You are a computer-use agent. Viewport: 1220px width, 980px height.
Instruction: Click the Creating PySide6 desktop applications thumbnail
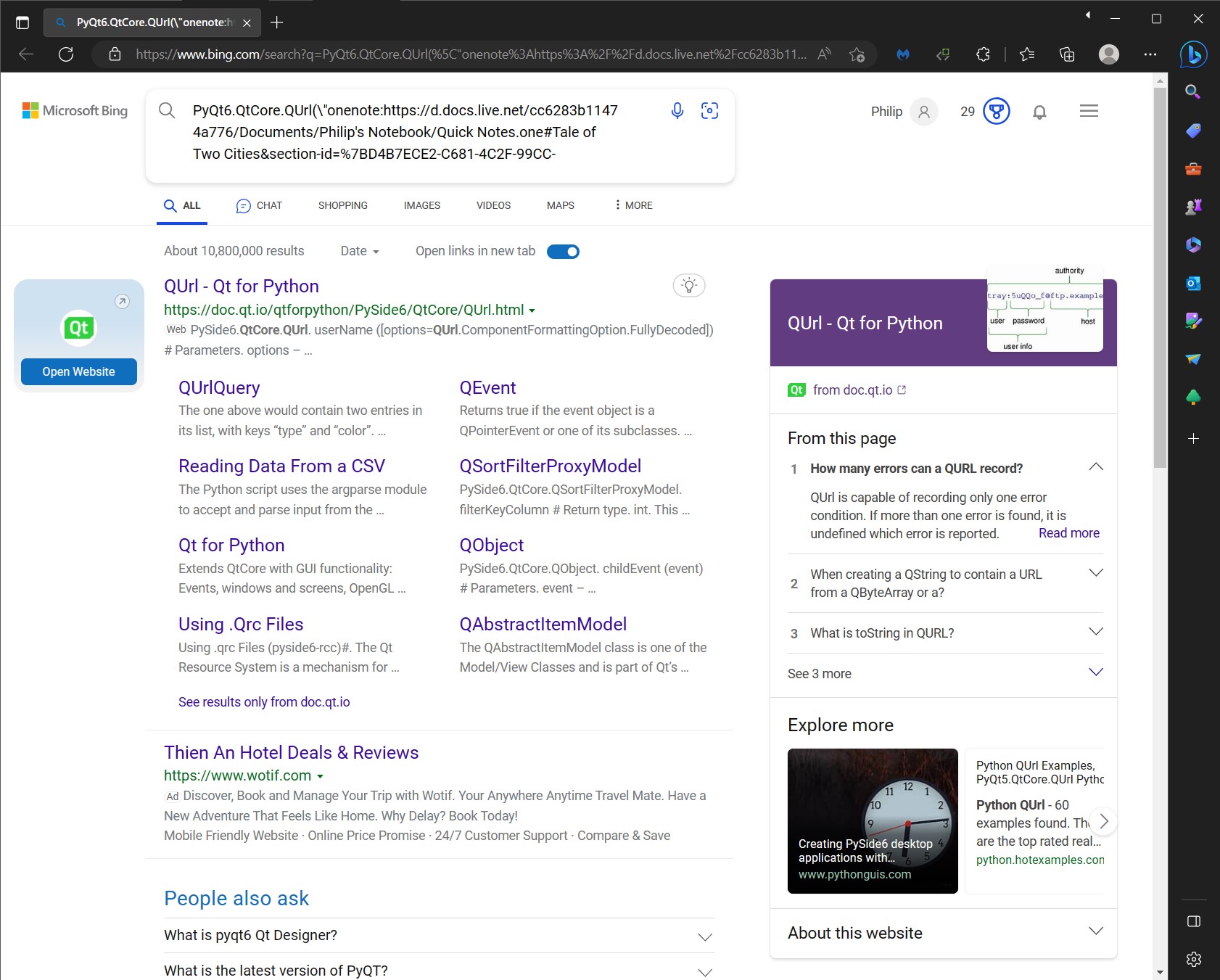coord(873,820)
